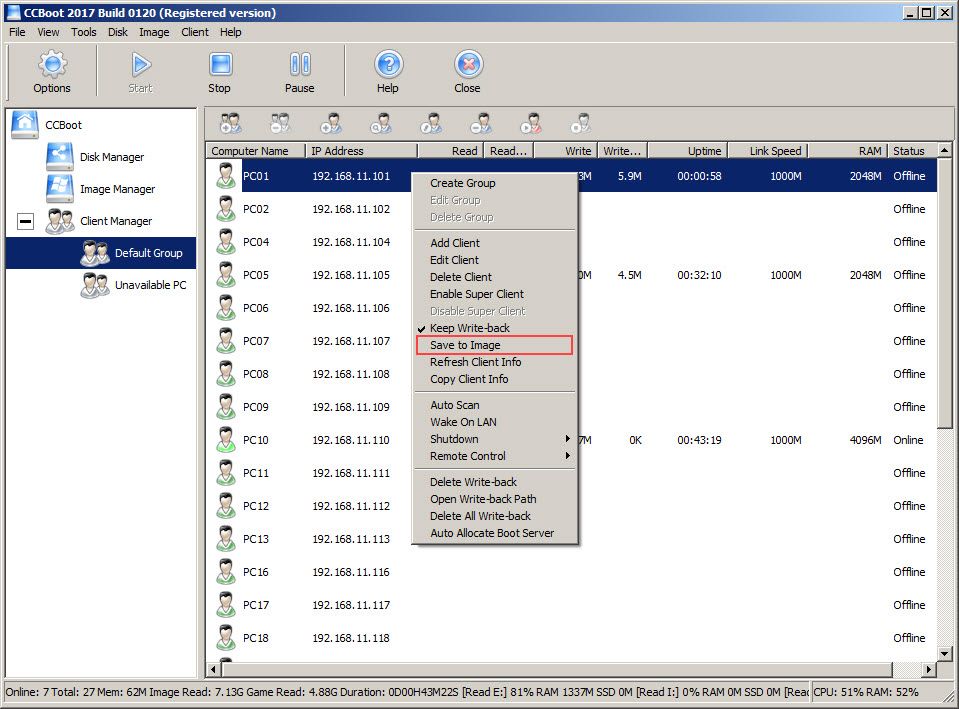Image resolution: width=959 pixels, height=709 pixels.
Task: Click the horizontal scrollbar right arrow
Action: pyautogui.click(x=929, y=669)
